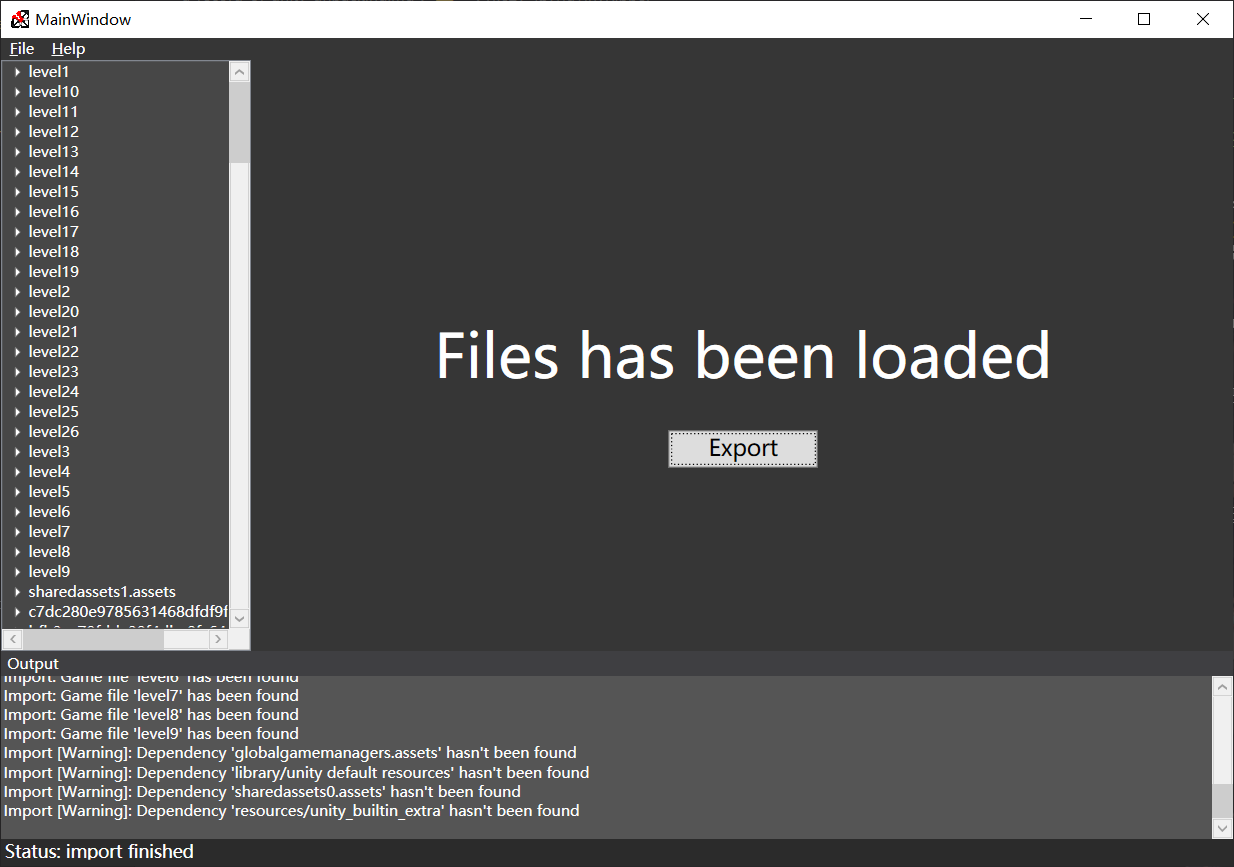Click Output log scroll down arrow
1234x867 pixels.
tap(1222, 828)
